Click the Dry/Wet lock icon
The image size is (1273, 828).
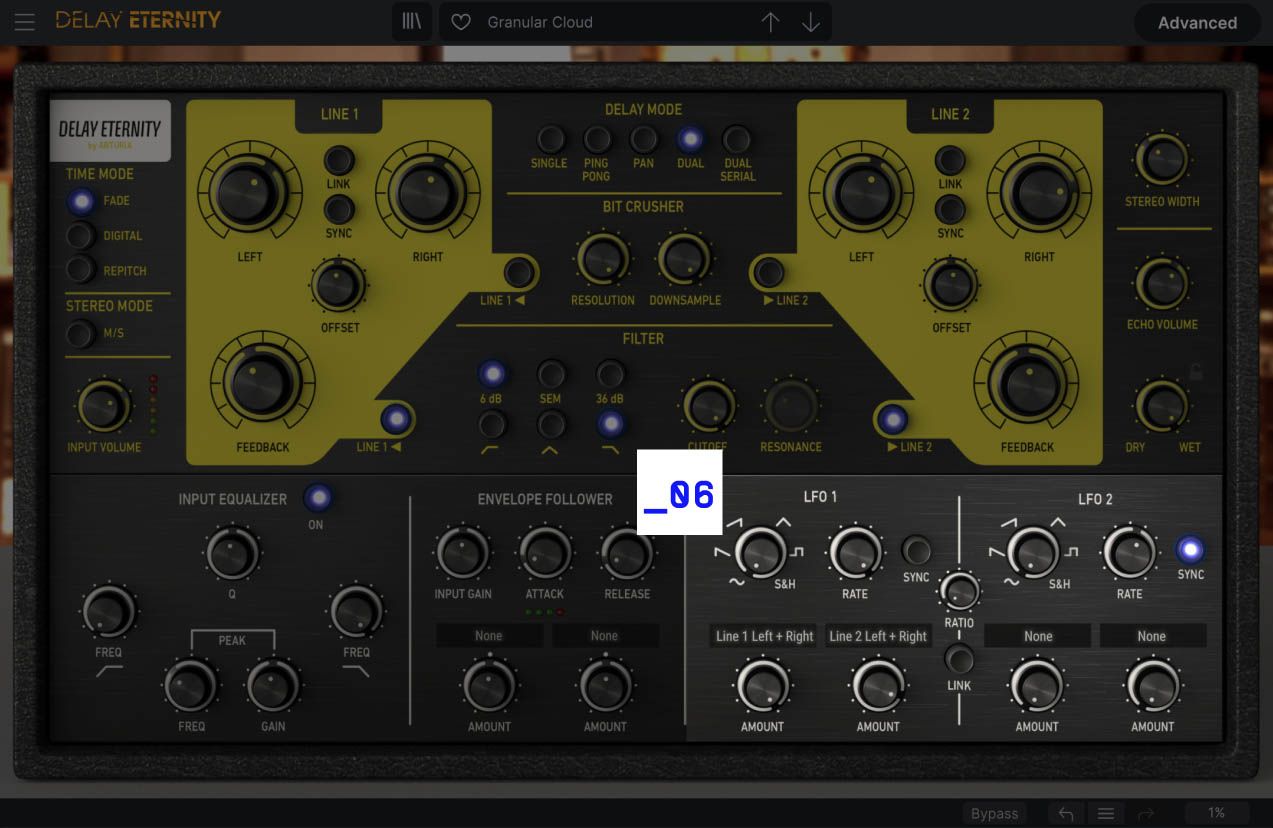click(1195, 372)
